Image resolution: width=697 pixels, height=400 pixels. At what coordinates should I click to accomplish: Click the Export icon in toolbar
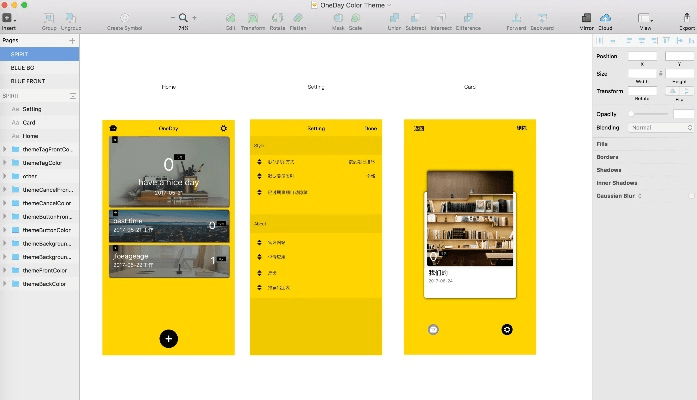(x=686, y=19)
